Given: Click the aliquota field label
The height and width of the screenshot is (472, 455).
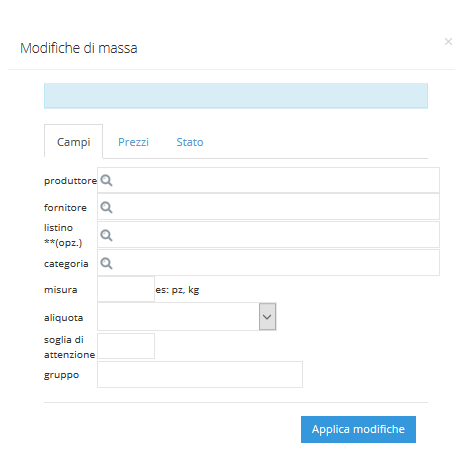Looking at the screenshot, I should pos(63,318).
